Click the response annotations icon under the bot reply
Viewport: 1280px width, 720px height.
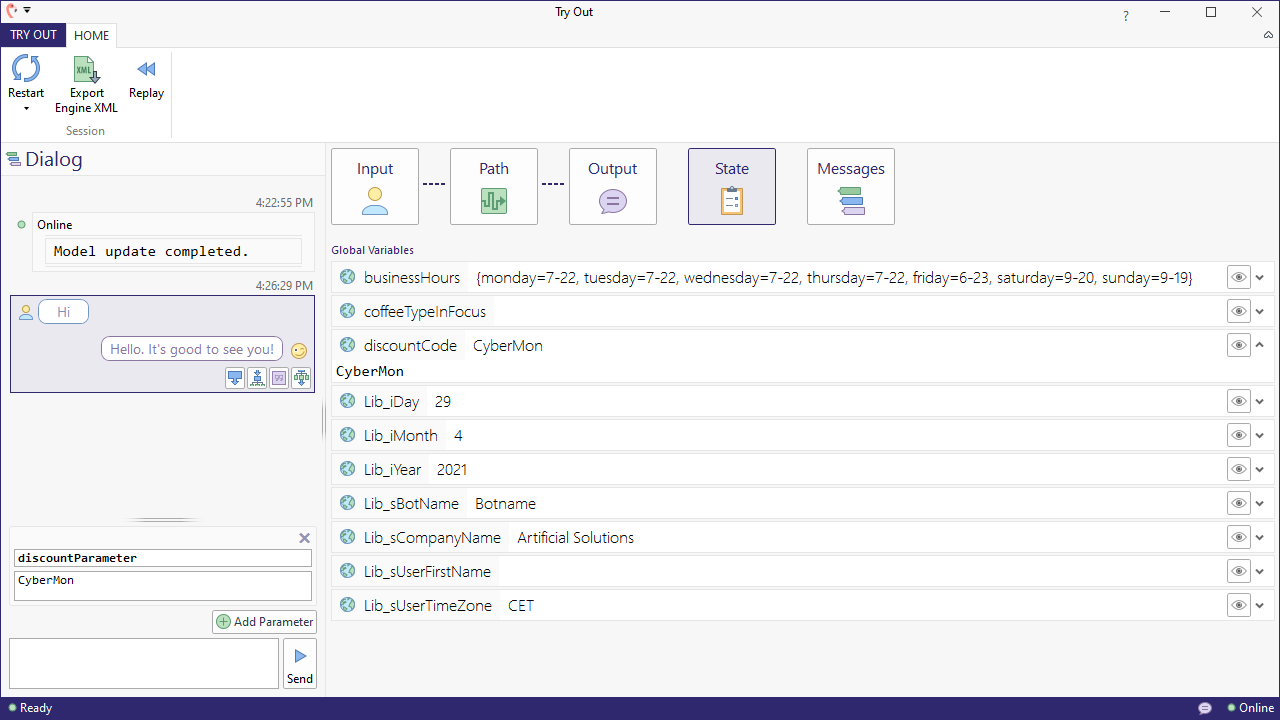tap(278, 377)
